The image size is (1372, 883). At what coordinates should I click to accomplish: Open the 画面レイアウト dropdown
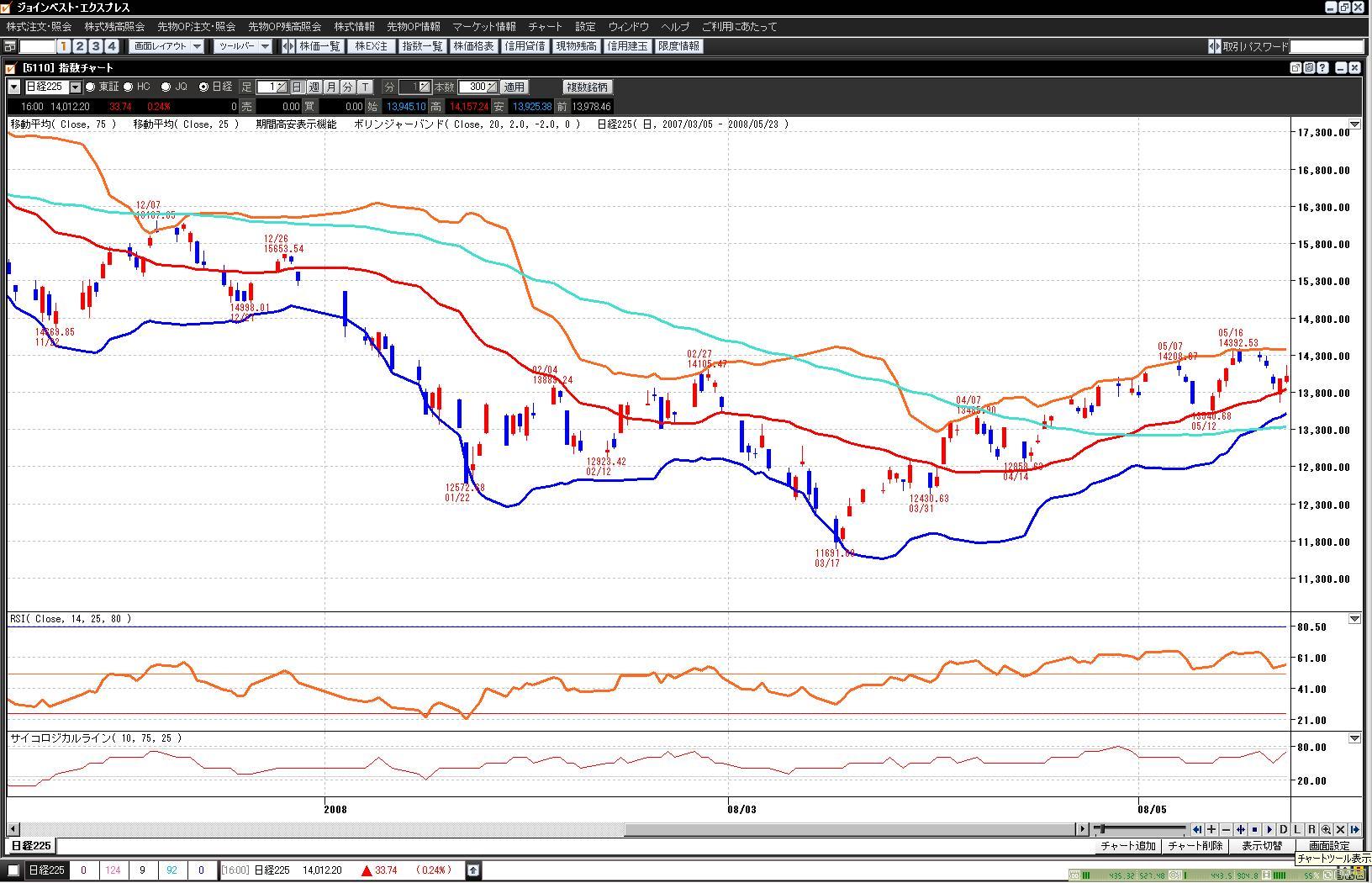(167, 46)
